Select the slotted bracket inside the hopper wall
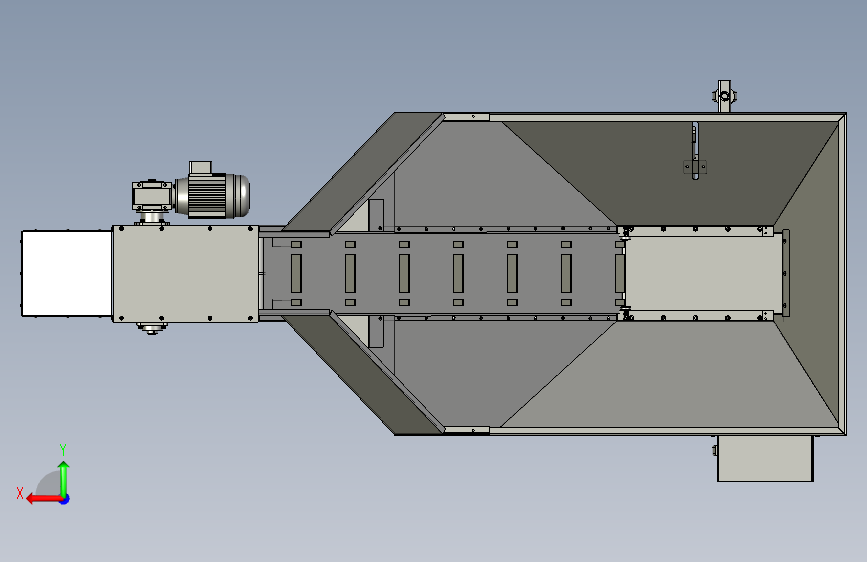 (695, 152)
